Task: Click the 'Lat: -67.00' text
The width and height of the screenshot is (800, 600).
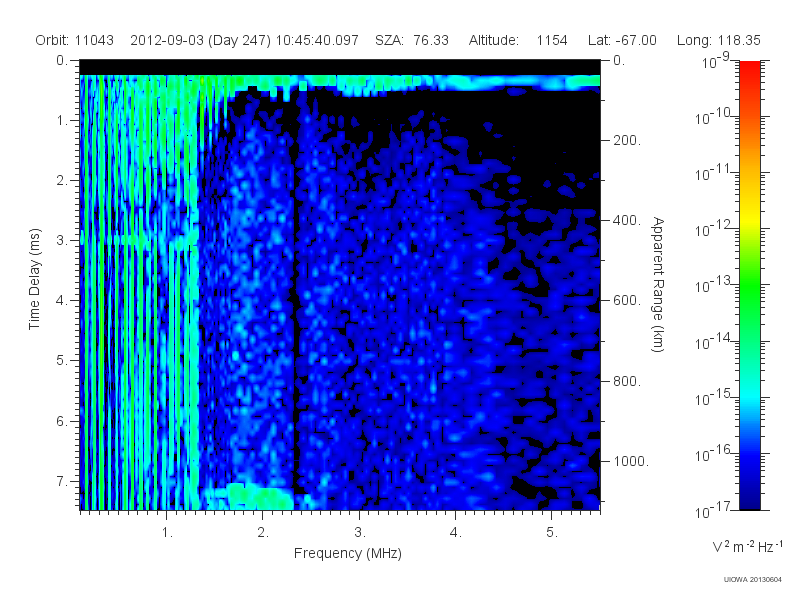Action: click(622, 40)
